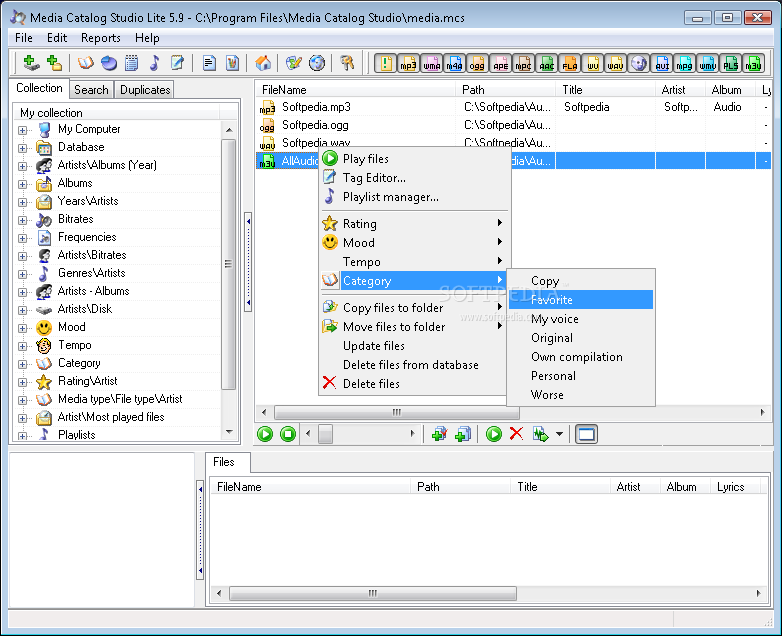The image size is (782, 636).
Task: Toggle the wma file type filter
Action: coord(431,63)
